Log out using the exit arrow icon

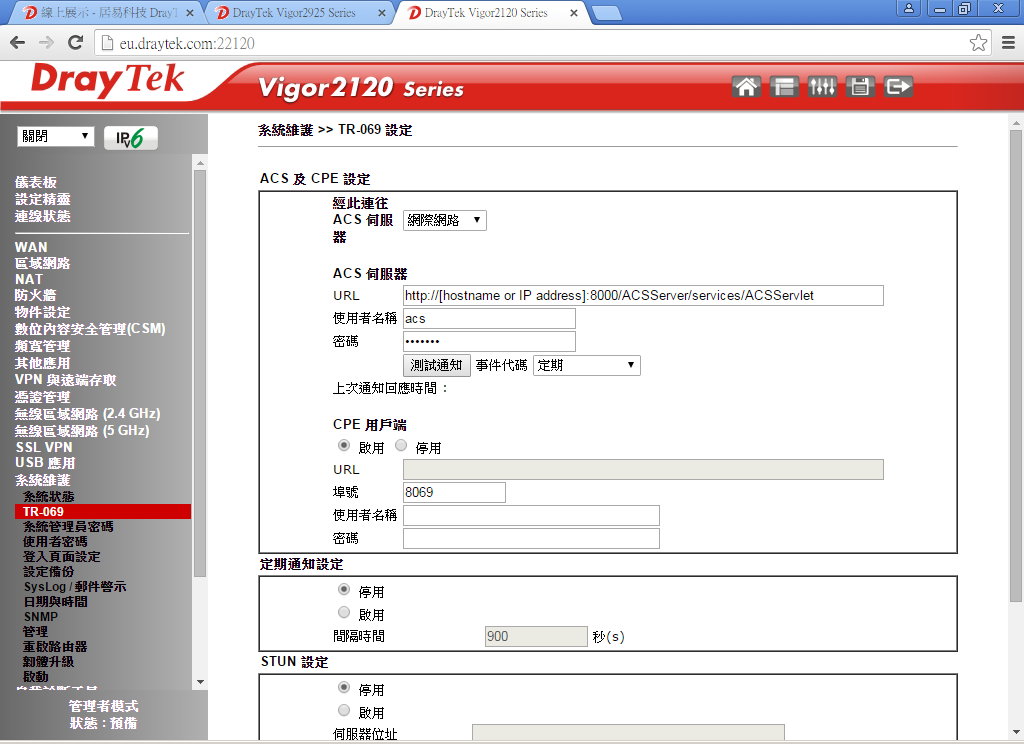point(898,86)
